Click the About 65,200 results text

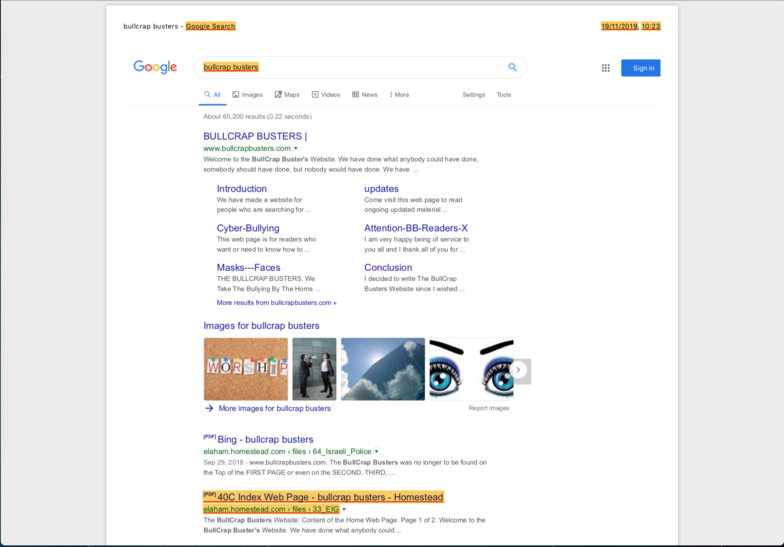tap(258, 116)
